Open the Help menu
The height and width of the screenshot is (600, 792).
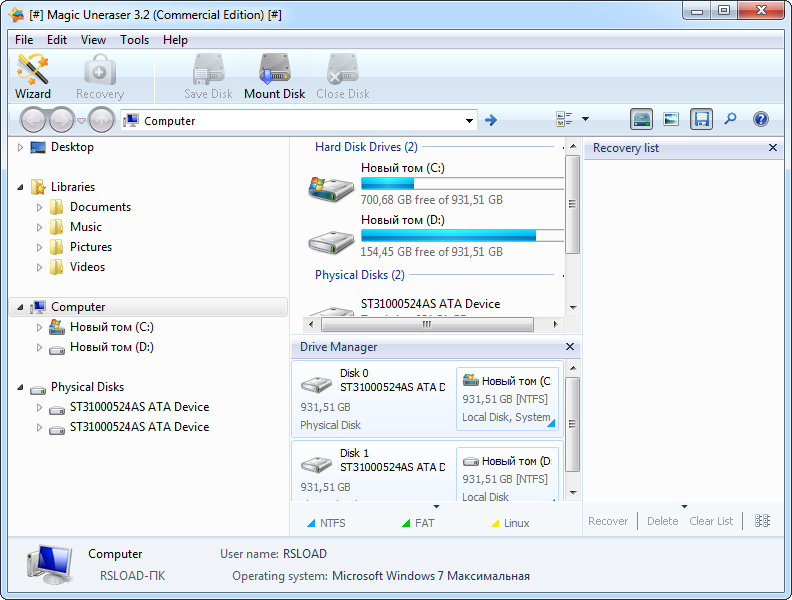pyautogui.click(x=175, y=40)
